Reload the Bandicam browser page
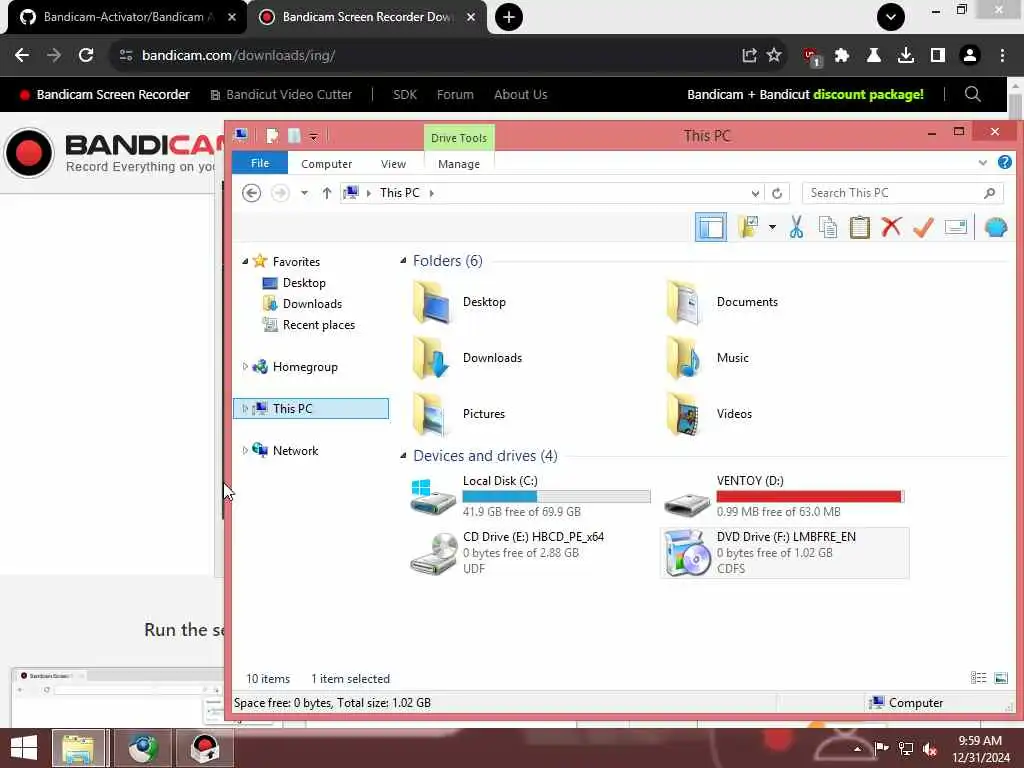This screenshot has width=1024, height=768. point(86,55)
